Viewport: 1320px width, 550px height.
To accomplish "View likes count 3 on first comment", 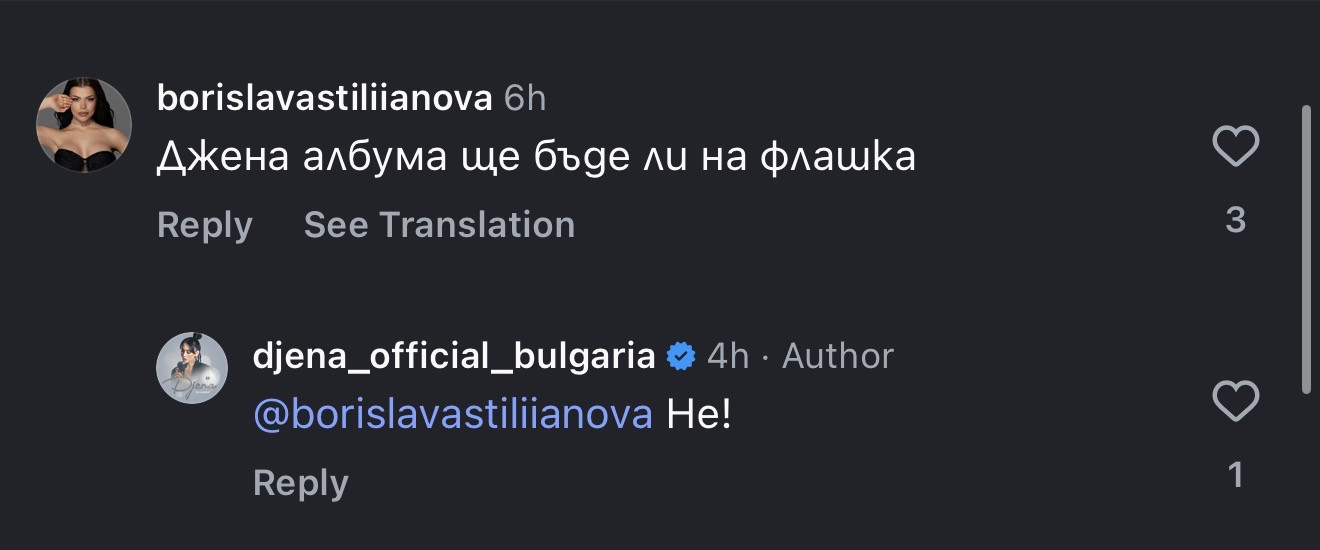I will (x=1235, y=220).
